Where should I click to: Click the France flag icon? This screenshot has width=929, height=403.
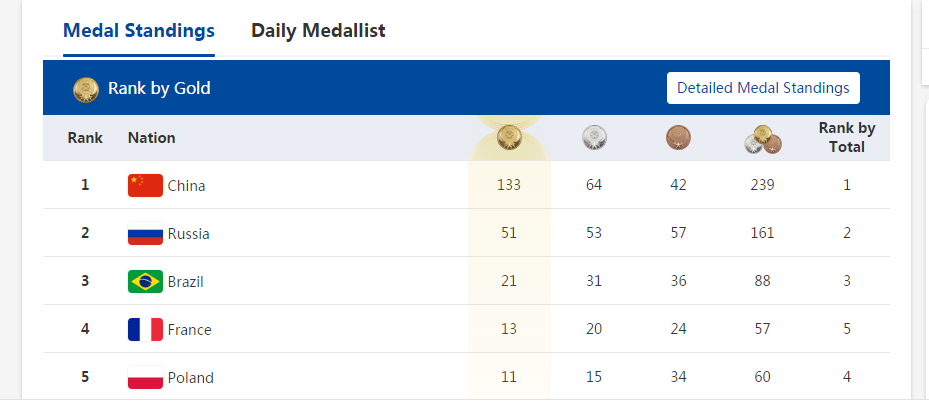coord(145,329)
